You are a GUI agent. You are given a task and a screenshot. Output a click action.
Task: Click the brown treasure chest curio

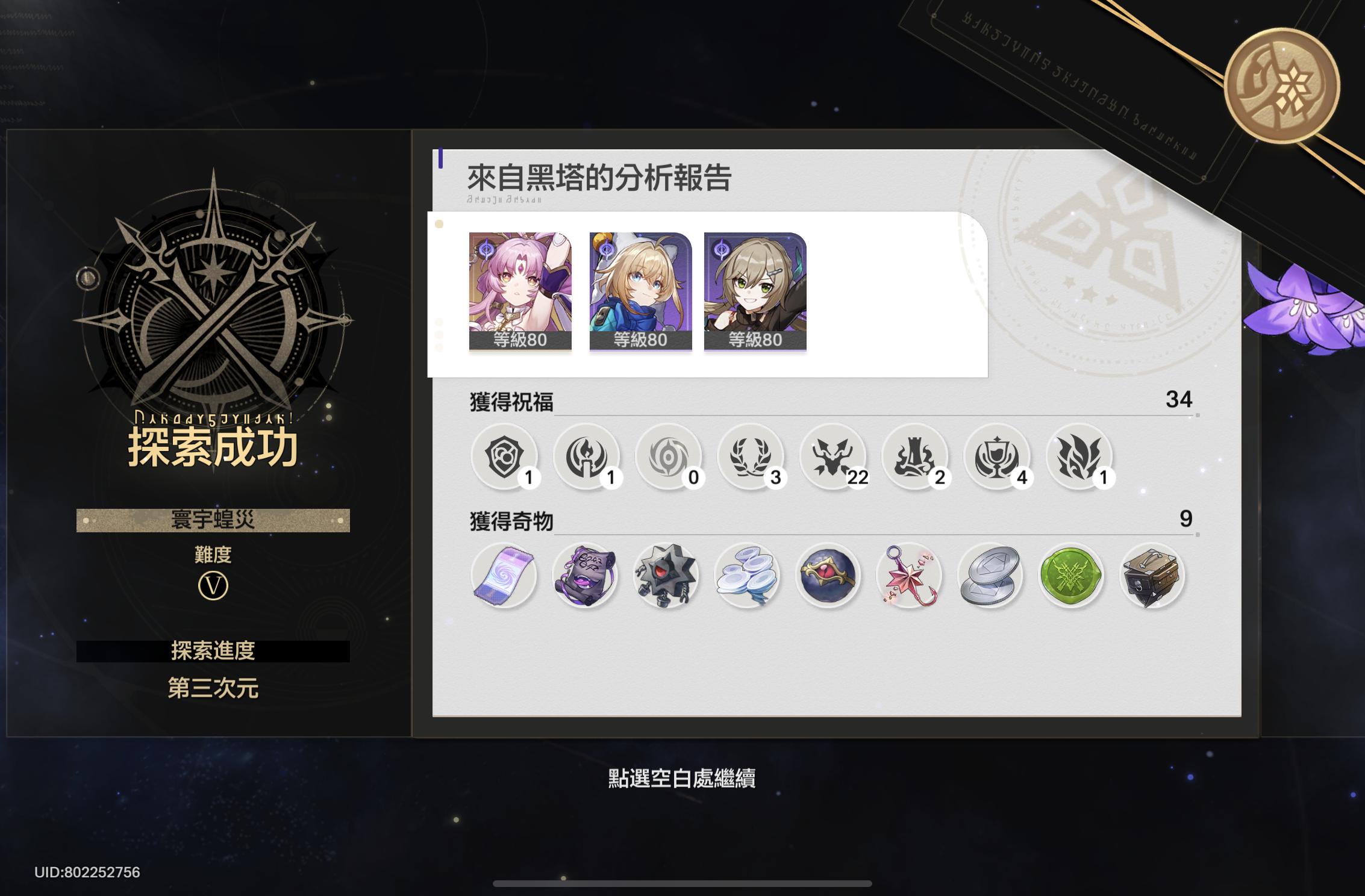pos(1152,576)
